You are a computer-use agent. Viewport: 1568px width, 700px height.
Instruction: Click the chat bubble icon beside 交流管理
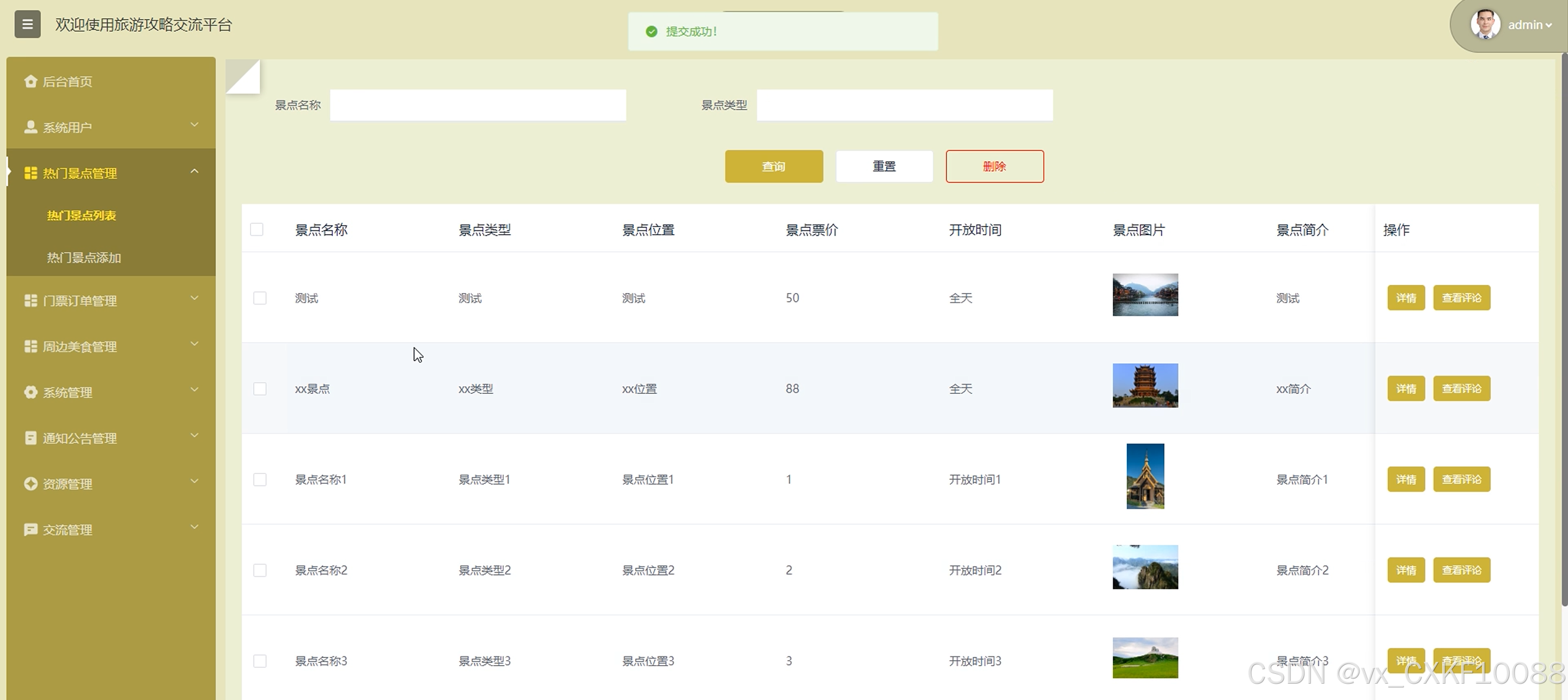coord(30,529)
